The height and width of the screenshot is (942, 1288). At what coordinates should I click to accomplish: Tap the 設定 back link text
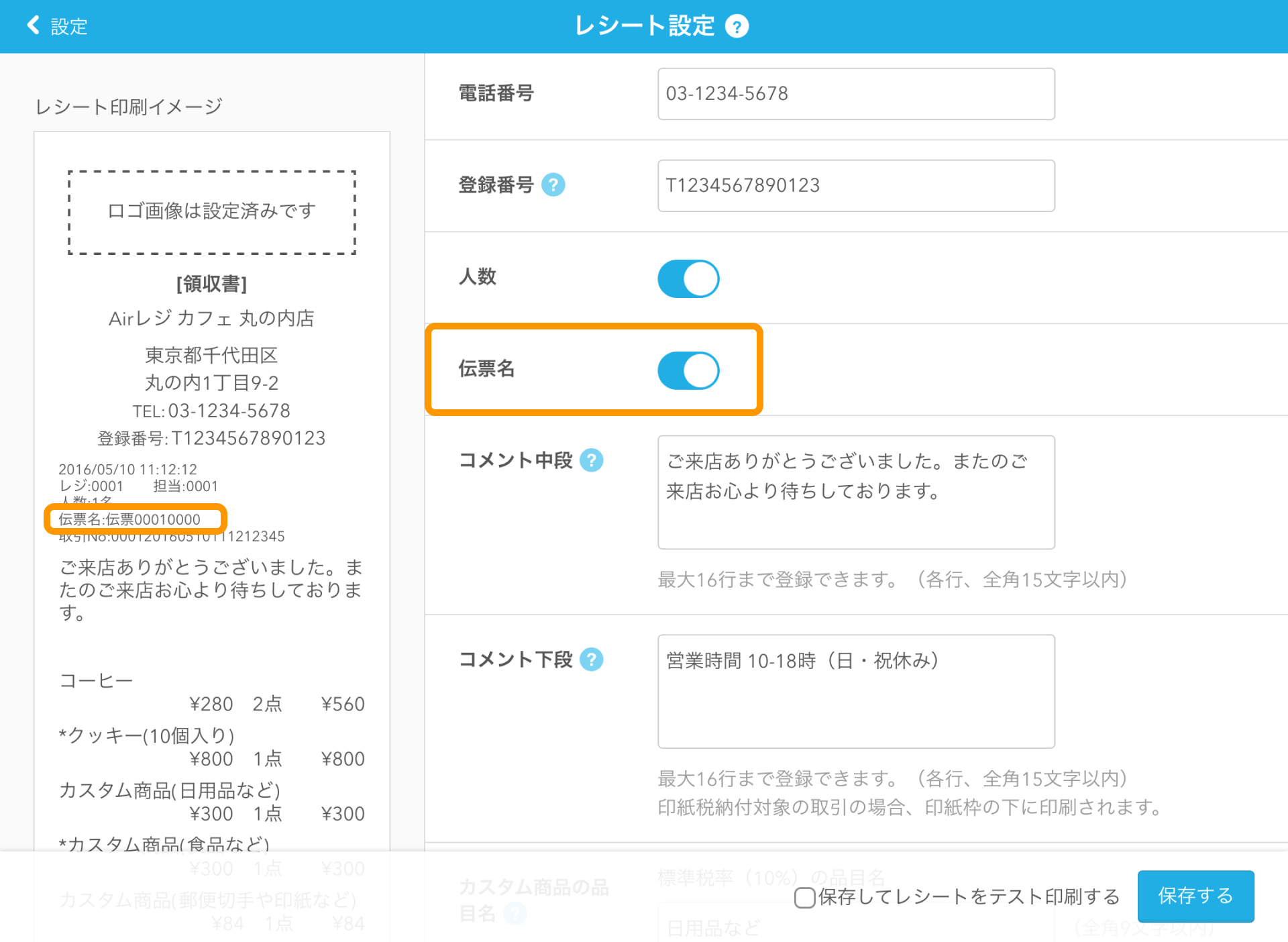click(x=69, y=27)
